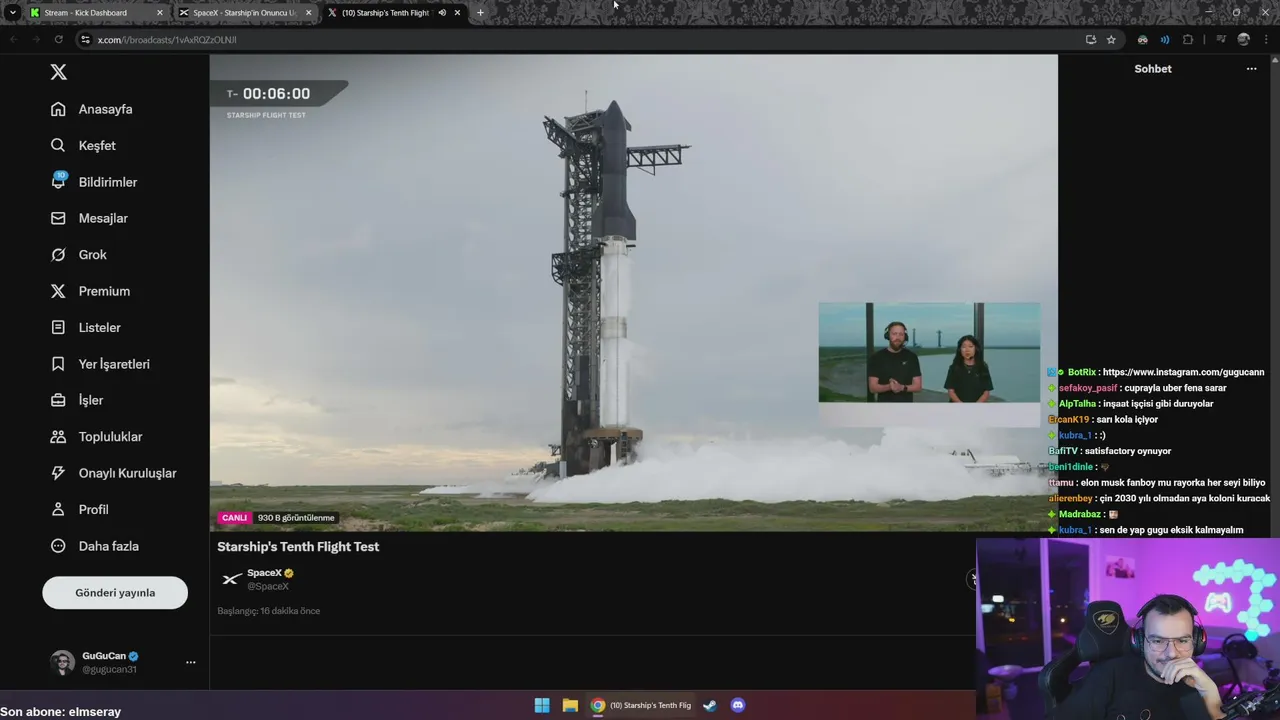Click the CANLI live badge
1280x720 pixels.
point(235,518)
